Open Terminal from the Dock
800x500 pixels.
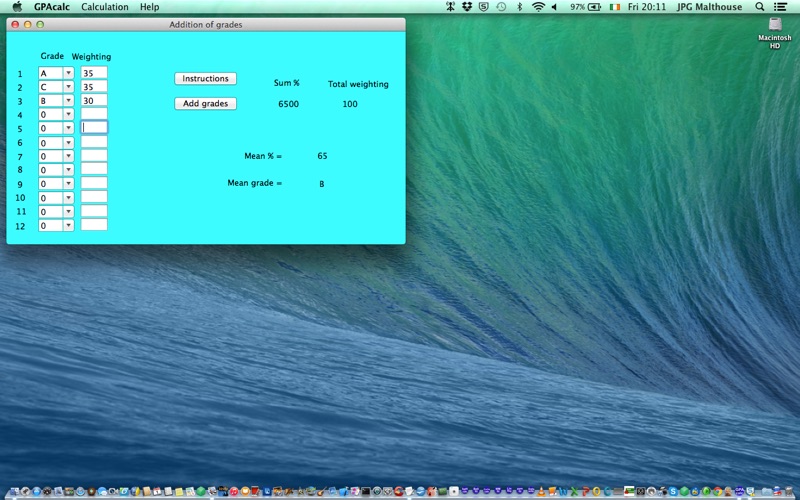pyautogui.click(x=366, y=491)
